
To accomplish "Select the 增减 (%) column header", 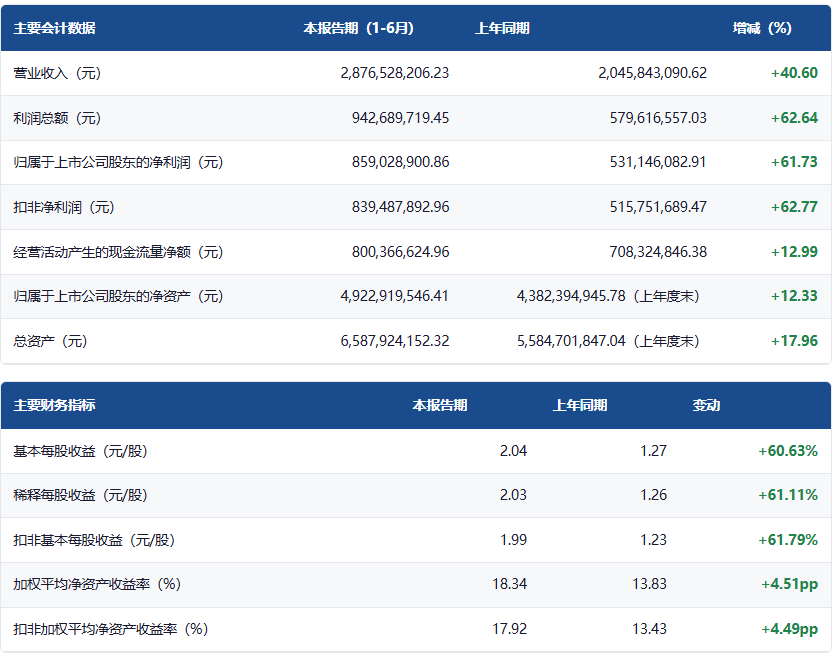I will tap(762, 28).
